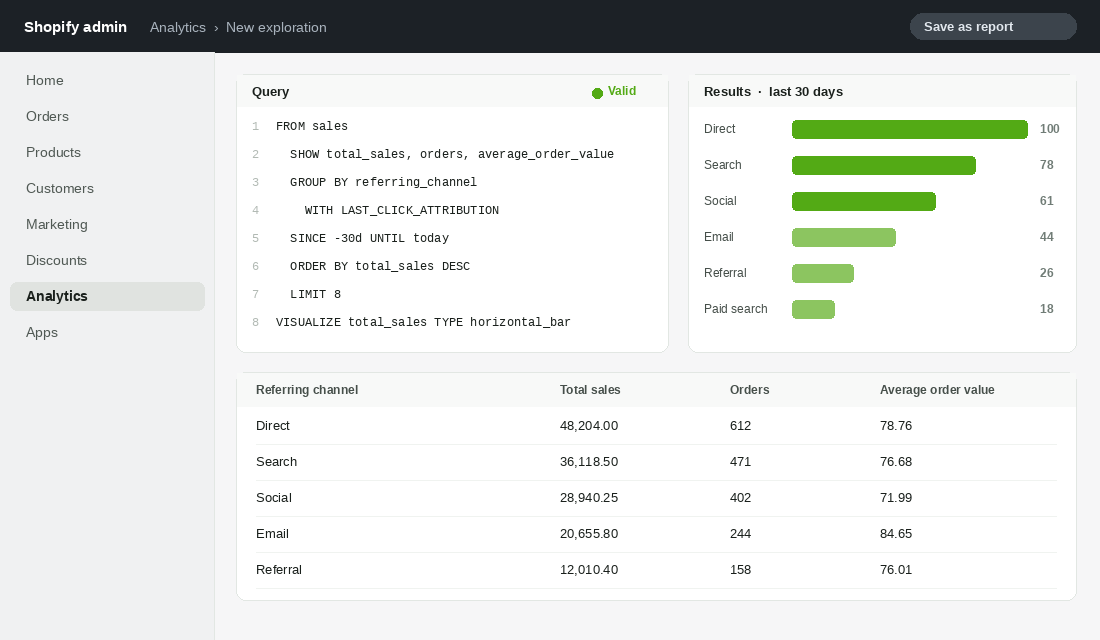Click orders value 402
Image resolution: width=1100 pixels, height=640 pixels.
740,498
